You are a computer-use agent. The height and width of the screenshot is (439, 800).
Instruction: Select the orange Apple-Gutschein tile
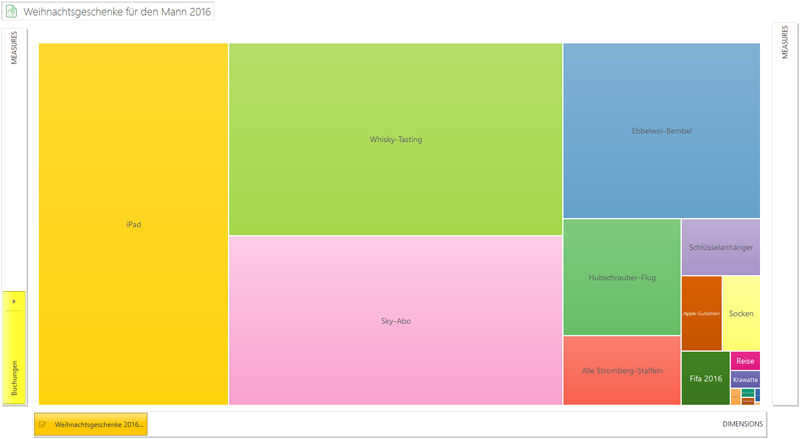(x=702, y=313)
